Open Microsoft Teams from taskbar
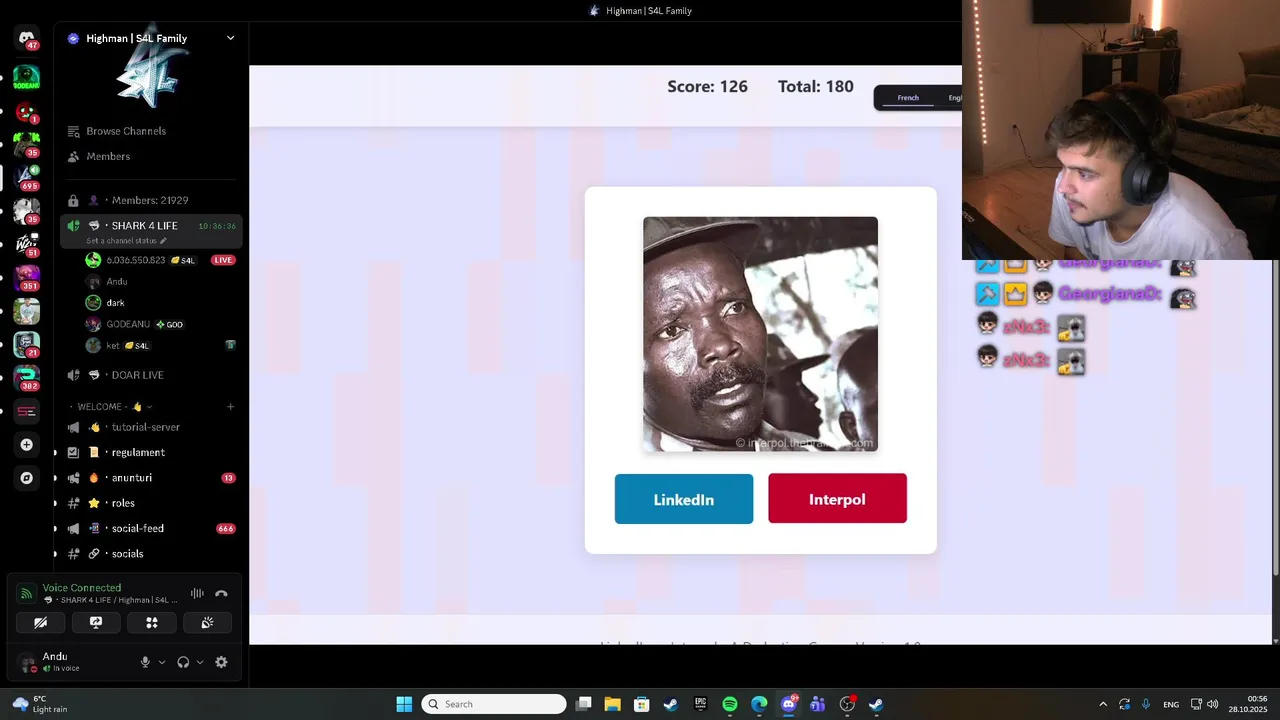 tap(818, 704)
